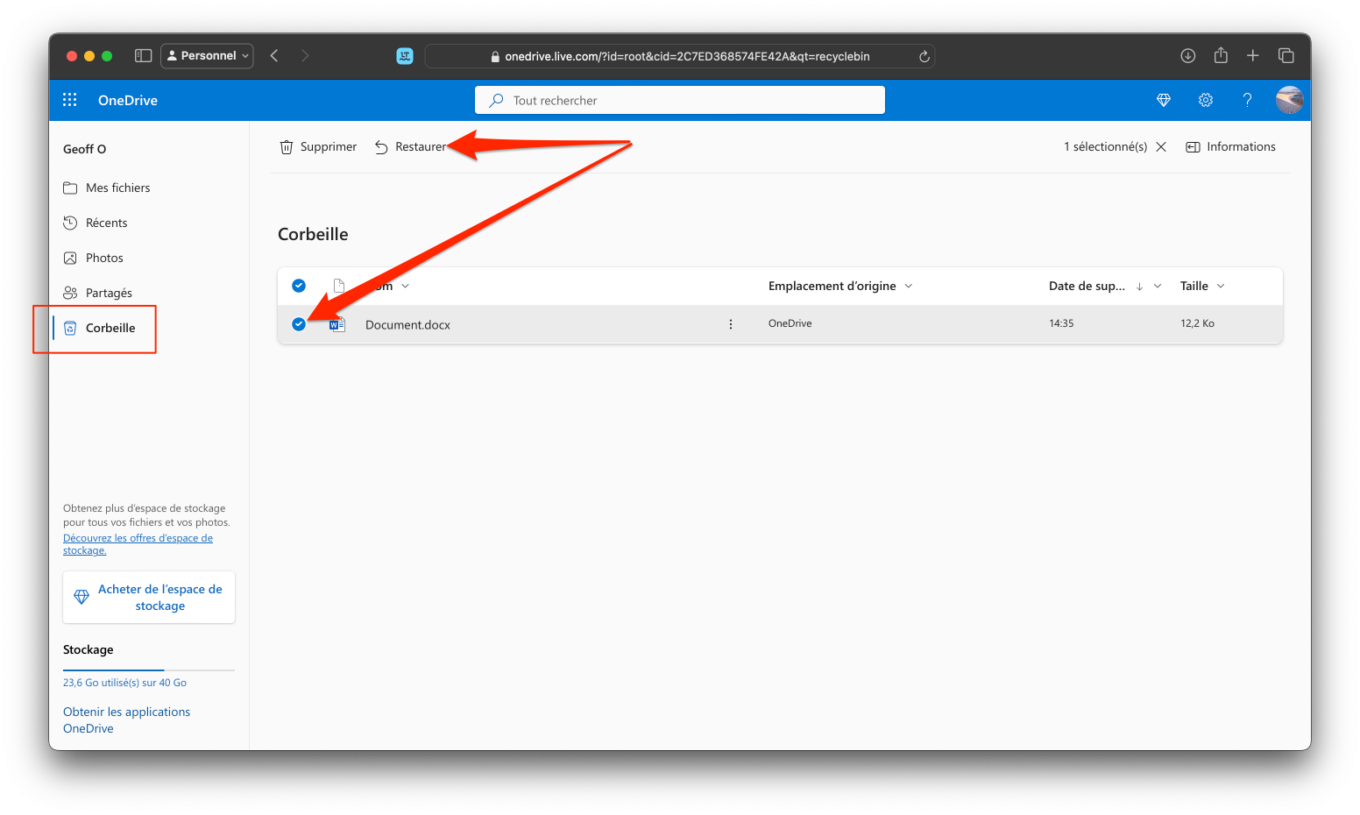Screen dimensions: 1360x815
Task: Click the Stockage heading in sidebar
Action: tap(88, 650)
